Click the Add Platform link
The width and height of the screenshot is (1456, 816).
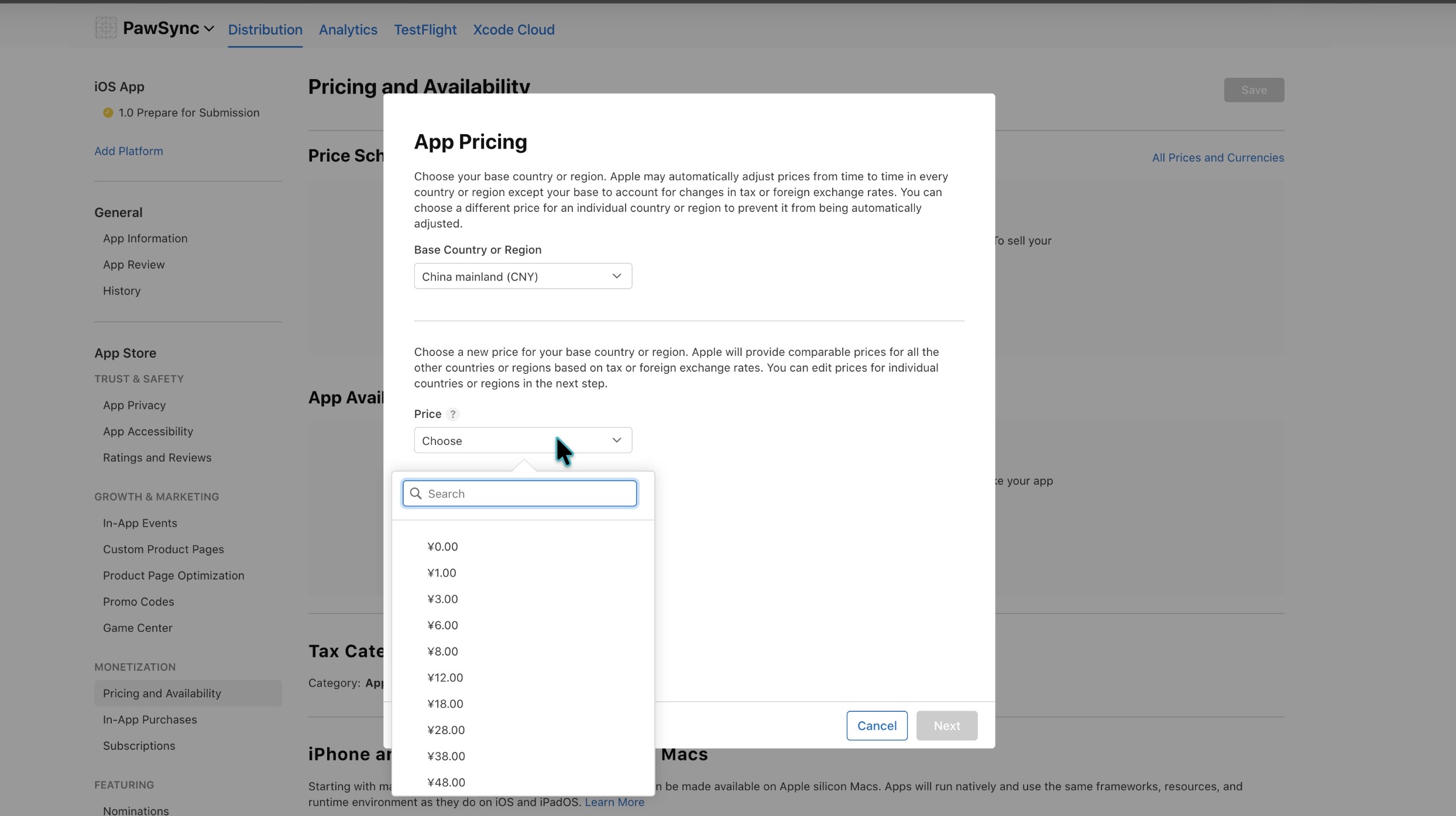129,151
